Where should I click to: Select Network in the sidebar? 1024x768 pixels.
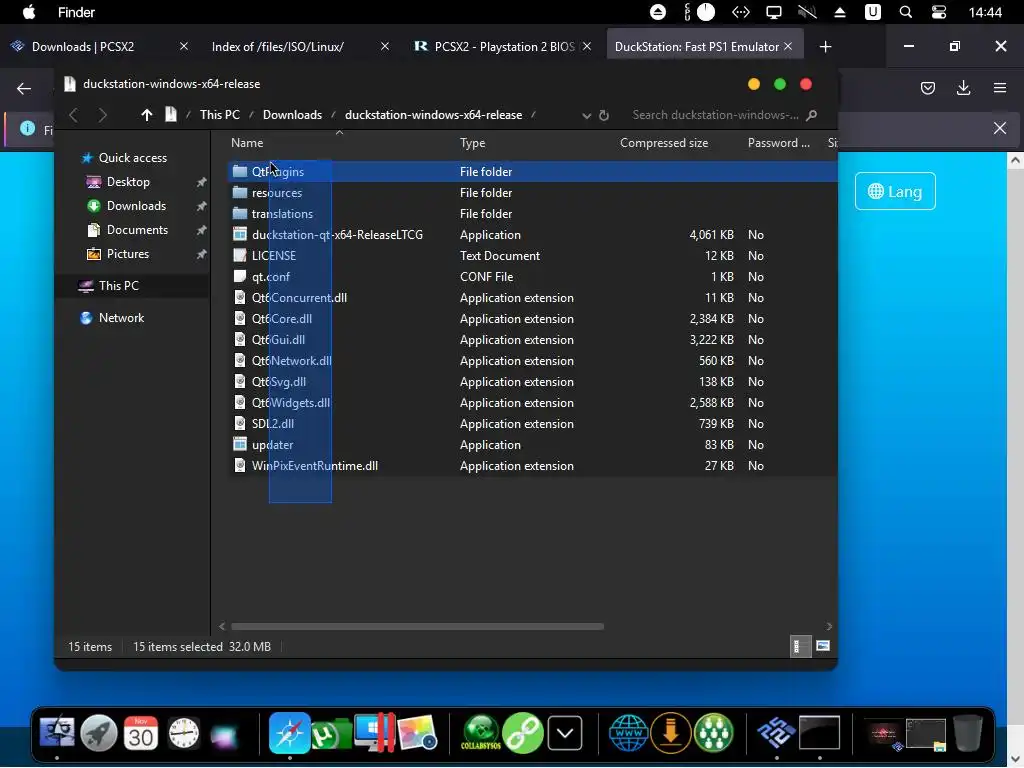coord(121,318)
